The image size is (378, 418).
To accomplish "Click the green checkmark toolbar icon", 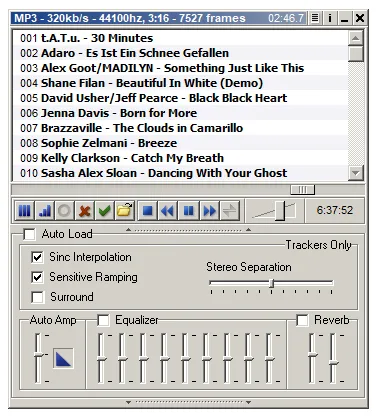I will [x=104, y=211].
